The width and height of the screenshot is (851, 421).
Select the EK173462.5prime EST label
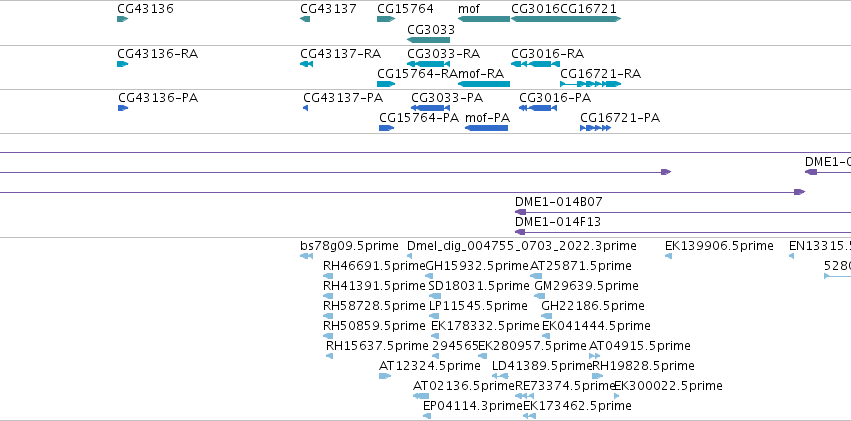(577, 406)
